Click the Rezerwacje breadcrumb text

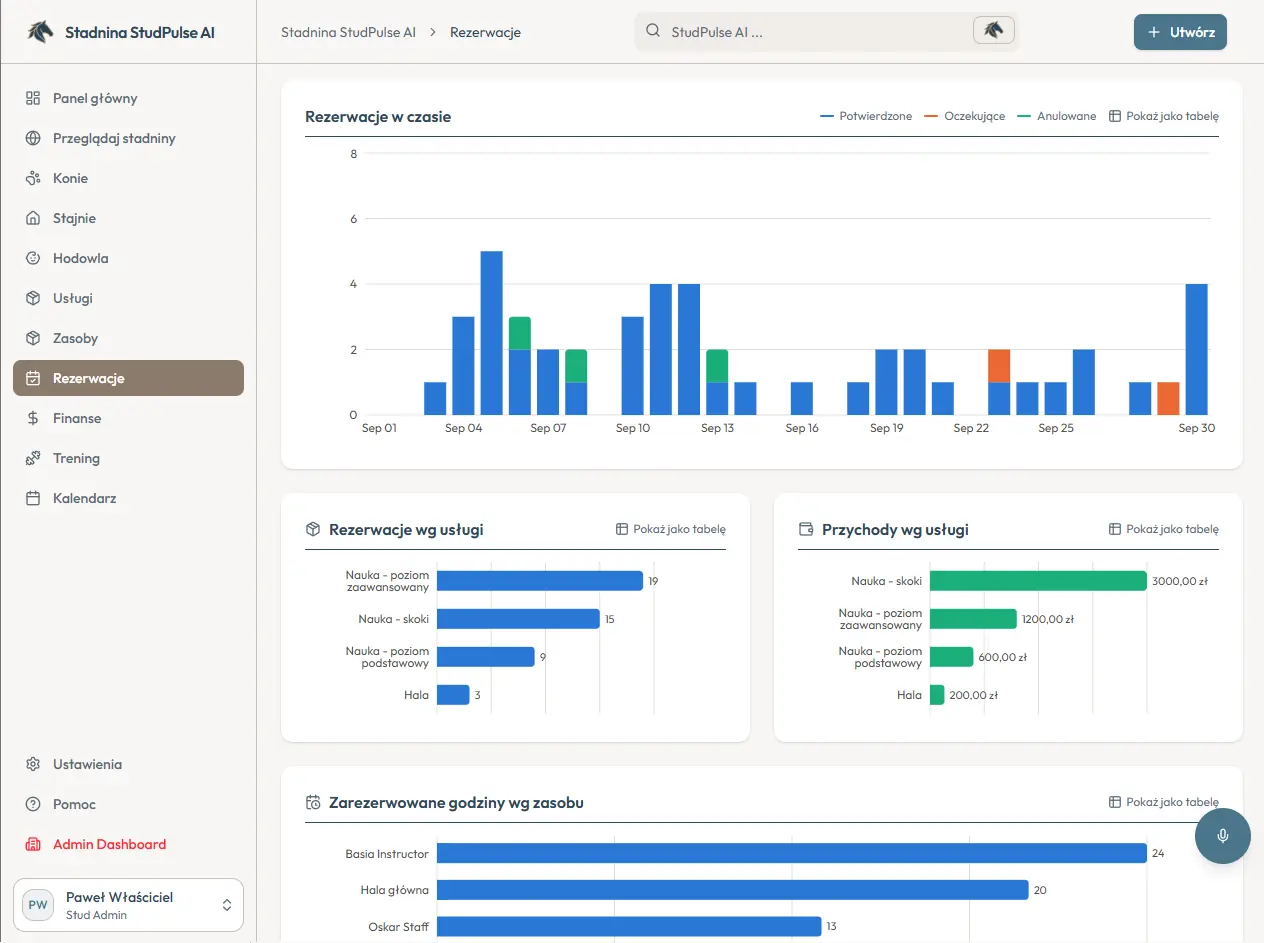485,32
